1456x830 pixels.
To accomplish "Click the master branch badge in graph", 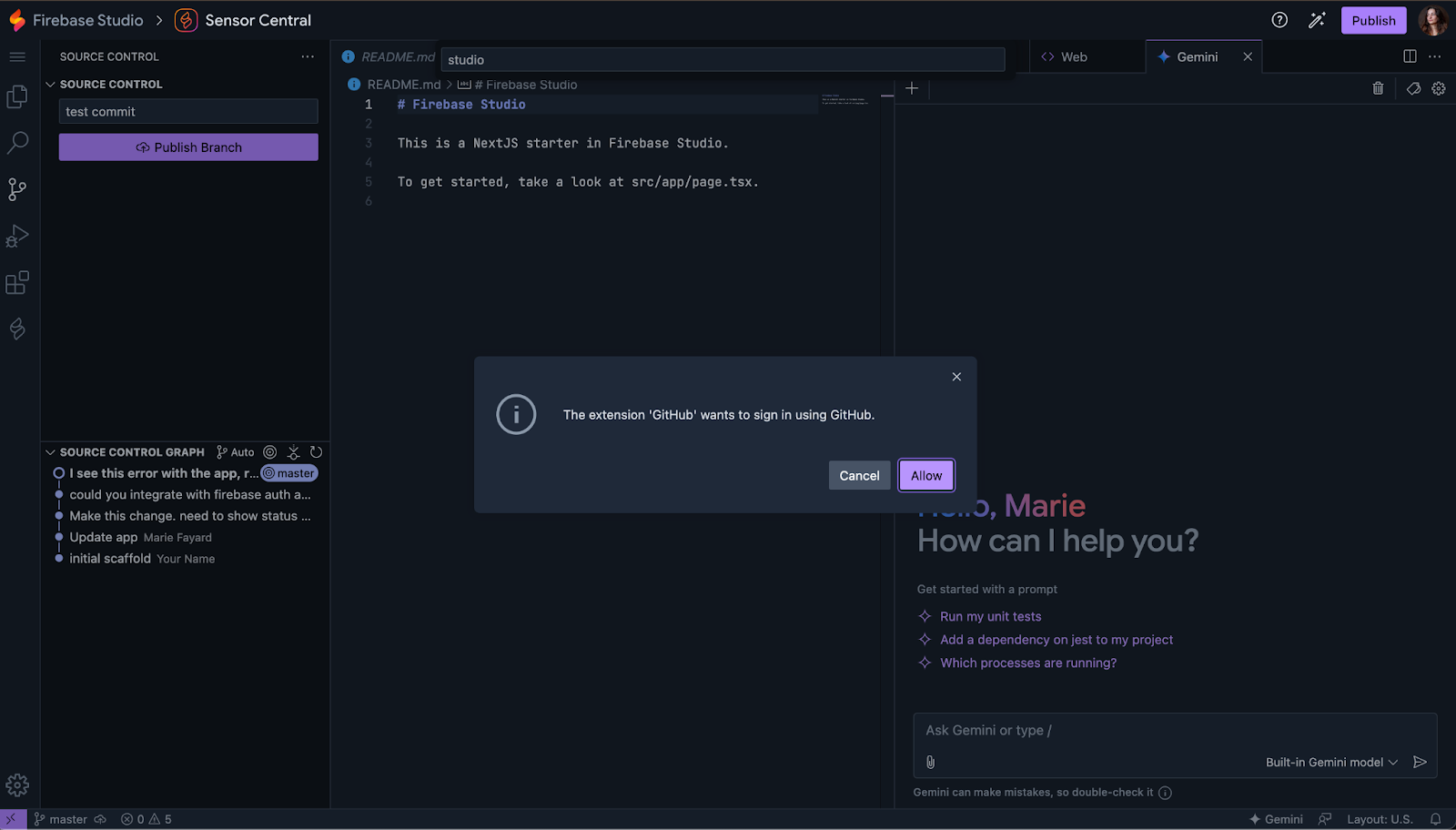I will click(x=289, y=473).
